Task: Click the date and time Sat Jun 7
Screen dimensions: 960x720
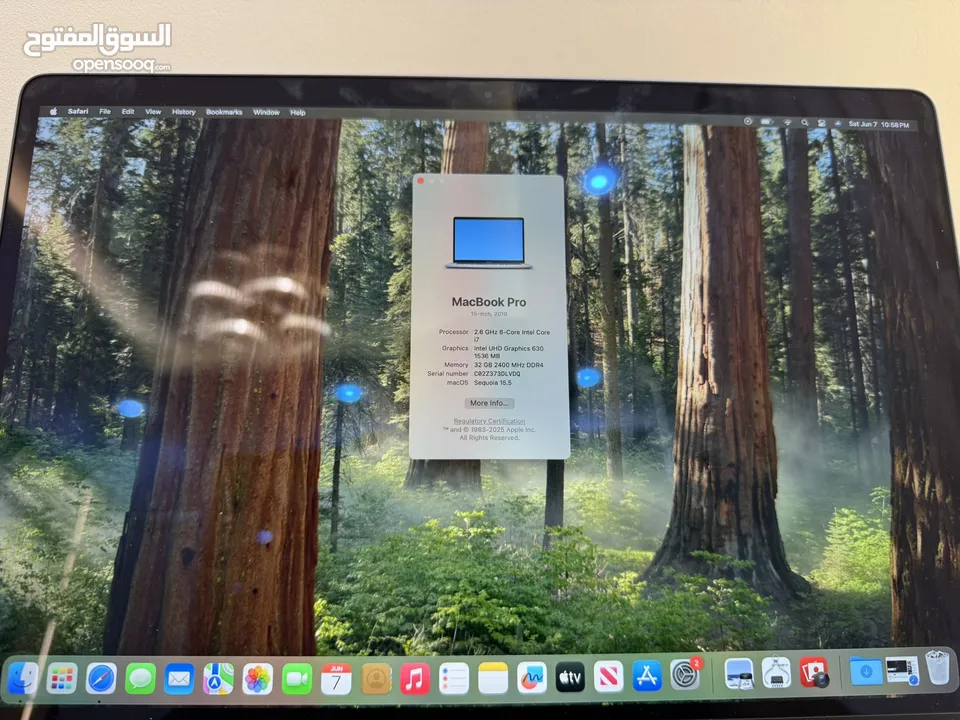Action: click(x=879, y=124)
